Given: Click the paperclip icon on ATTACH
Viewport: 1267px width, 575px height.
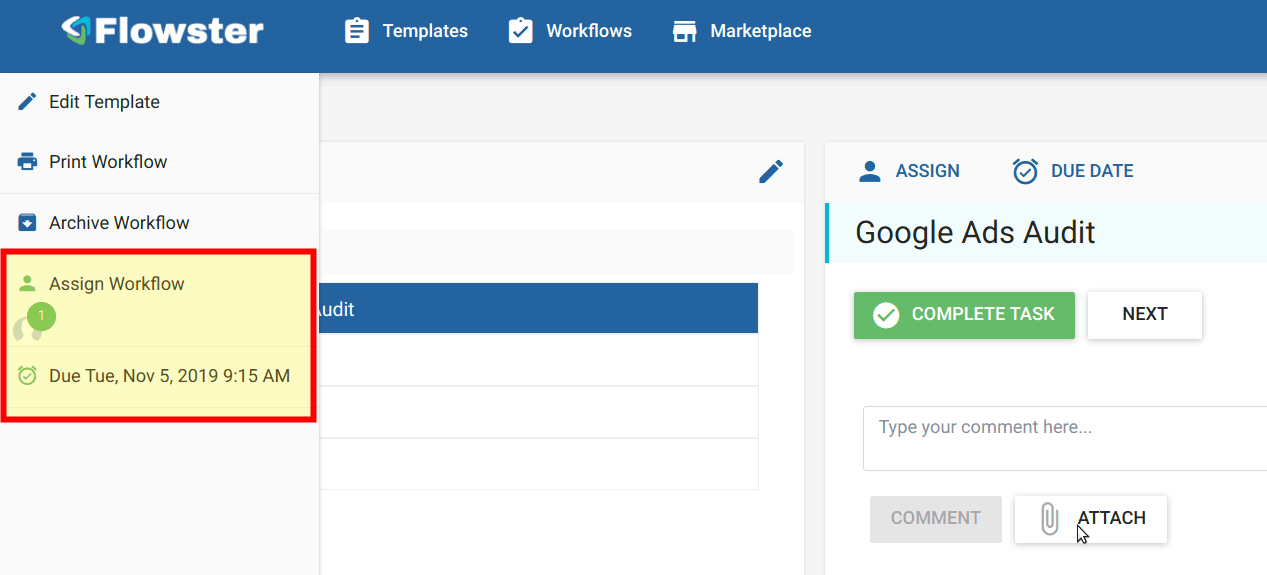Looking at the screenshot, I should click(x=1049, y=519).
